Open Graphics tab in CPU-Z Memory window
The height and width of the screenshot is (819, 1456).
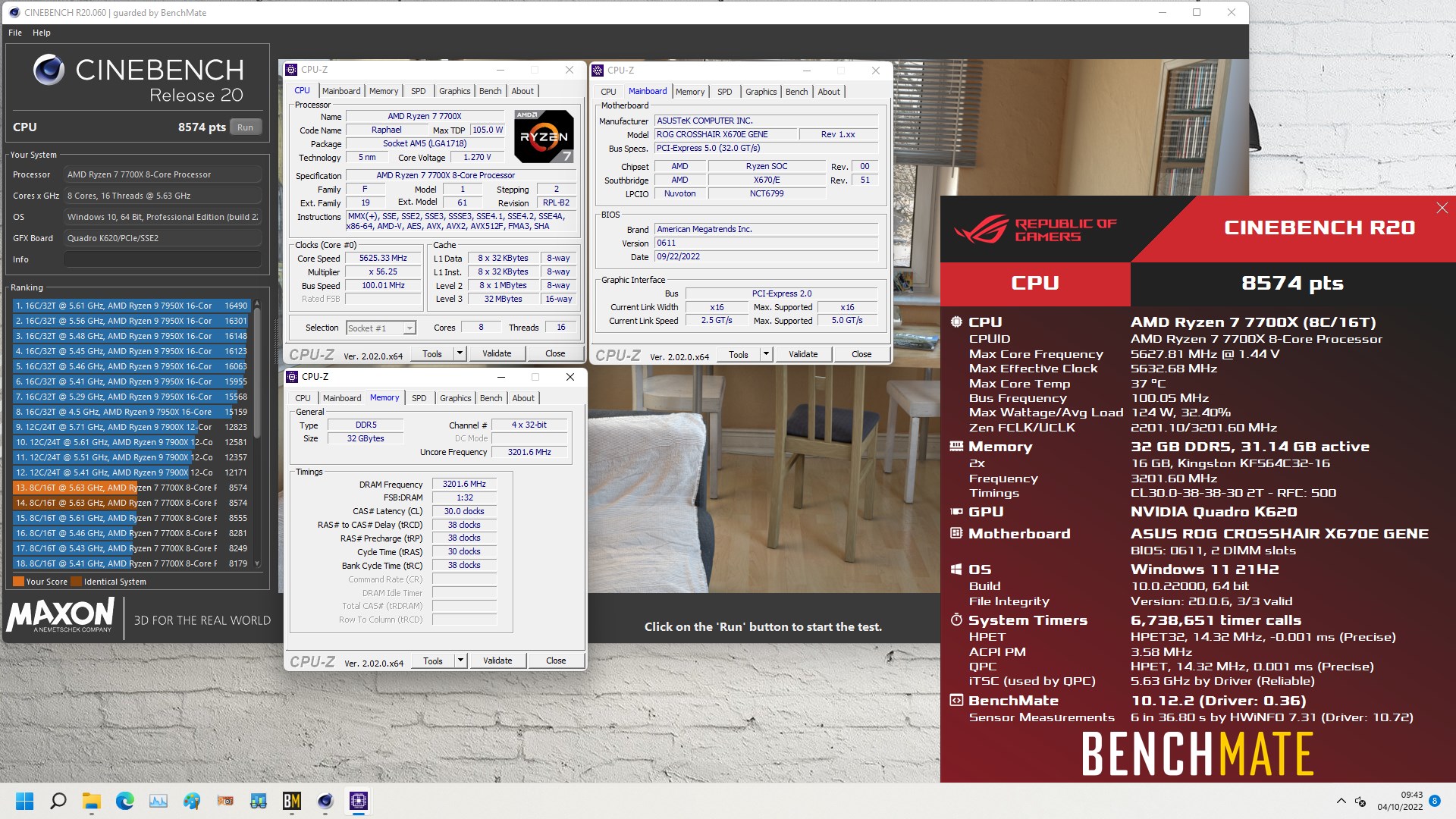click(455, 398)
